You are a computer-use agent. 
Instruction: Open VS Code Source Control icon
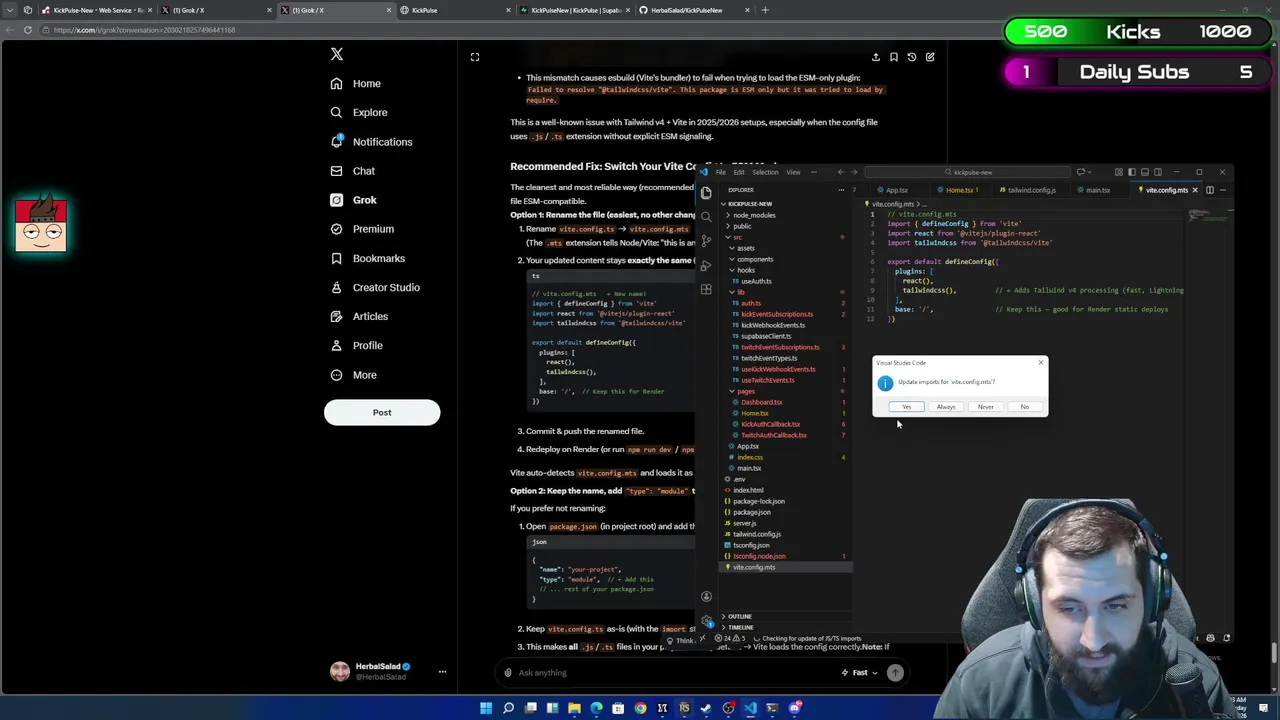tap(706, 240)
